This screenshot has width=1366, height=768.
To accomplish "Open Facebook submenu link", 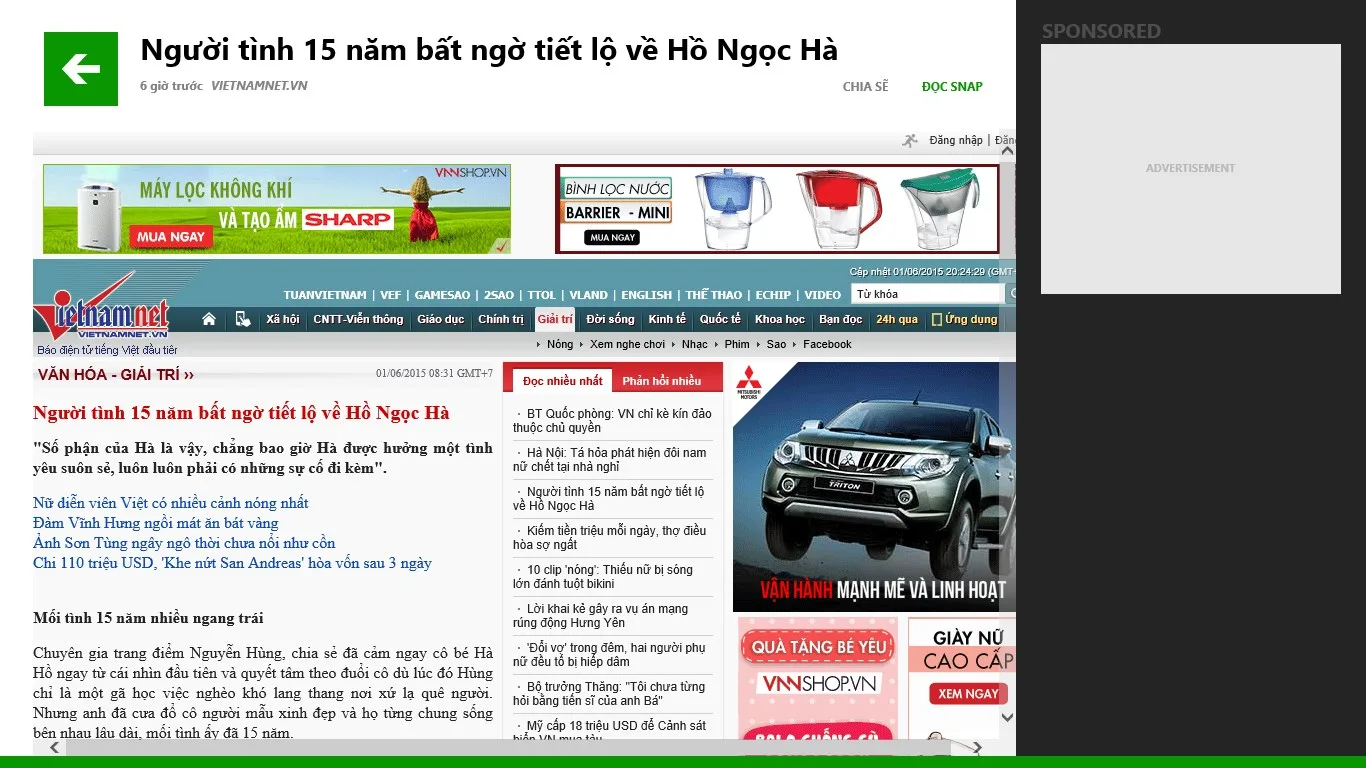I will pyautogui.click(x=827, y=344).
